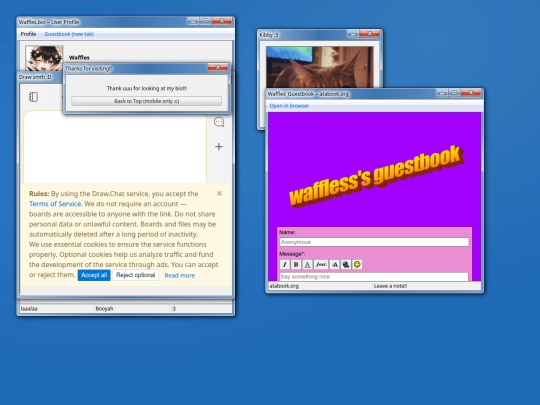Open the text size tool in guestbook
The width and height of the screenshot is (540, 405).
pyautogui.click(x=335, y=264)
